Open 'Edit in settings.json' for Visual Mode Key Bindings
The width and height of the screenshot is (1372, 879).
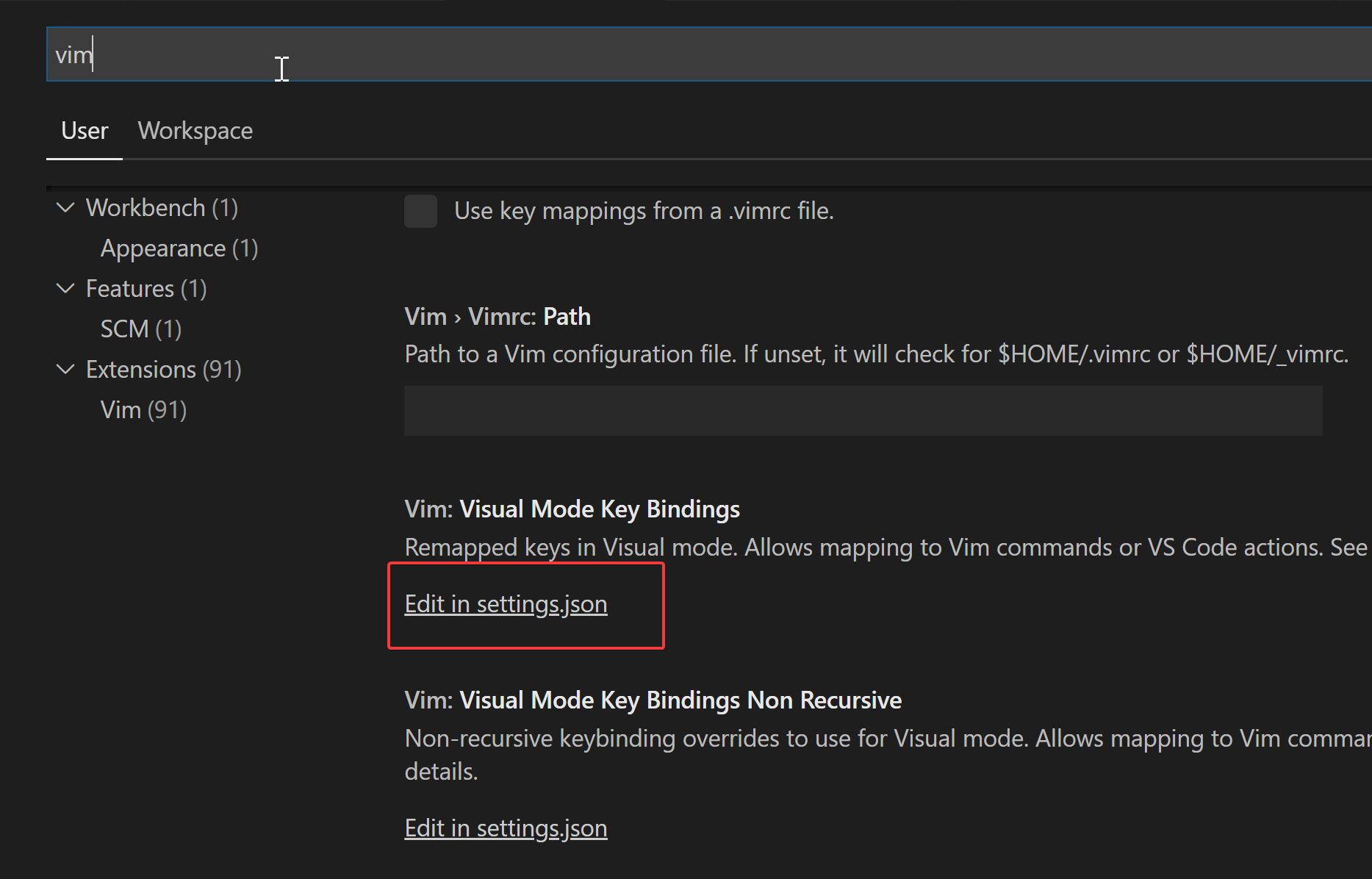pyautogui.click(x=506, y=604)
